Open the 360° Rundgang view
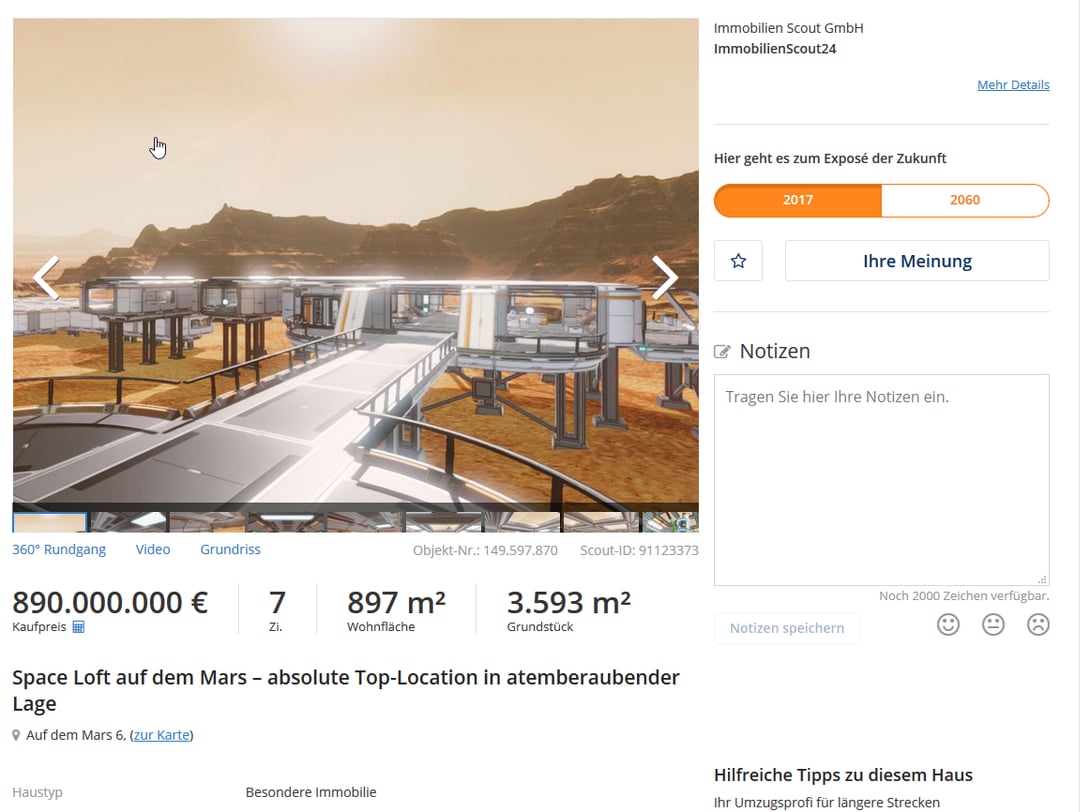Viewport: 1090px width, 812px height. tap(59, 549)
